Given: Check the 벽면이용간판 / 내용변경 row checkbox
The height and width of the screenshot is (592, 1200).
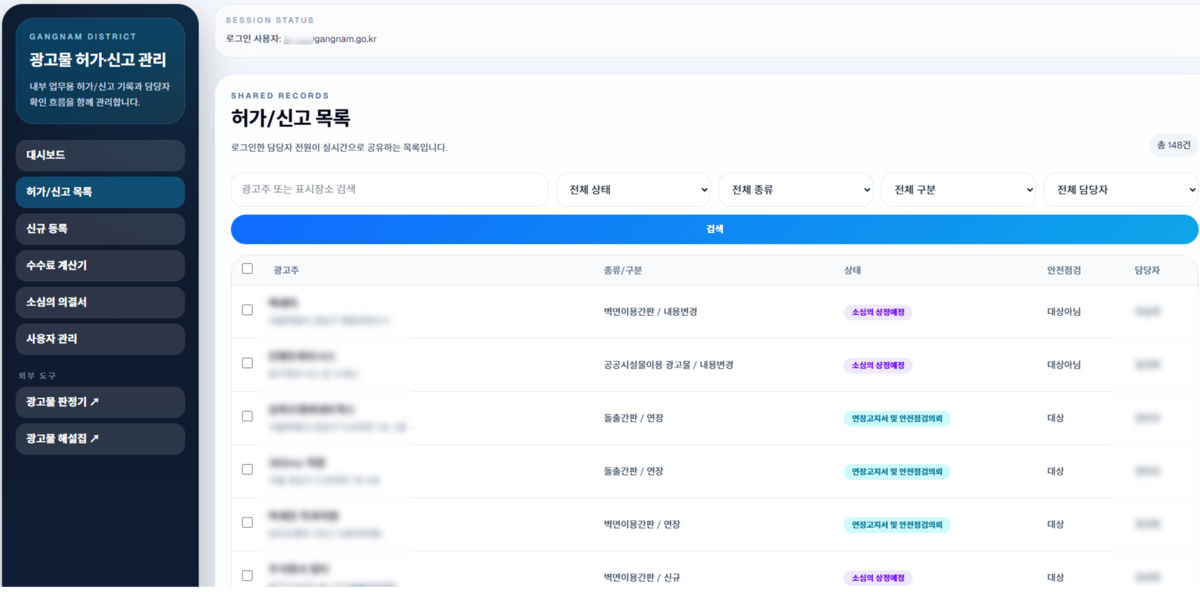Looking at the screenshot, I should click(247, 310).
